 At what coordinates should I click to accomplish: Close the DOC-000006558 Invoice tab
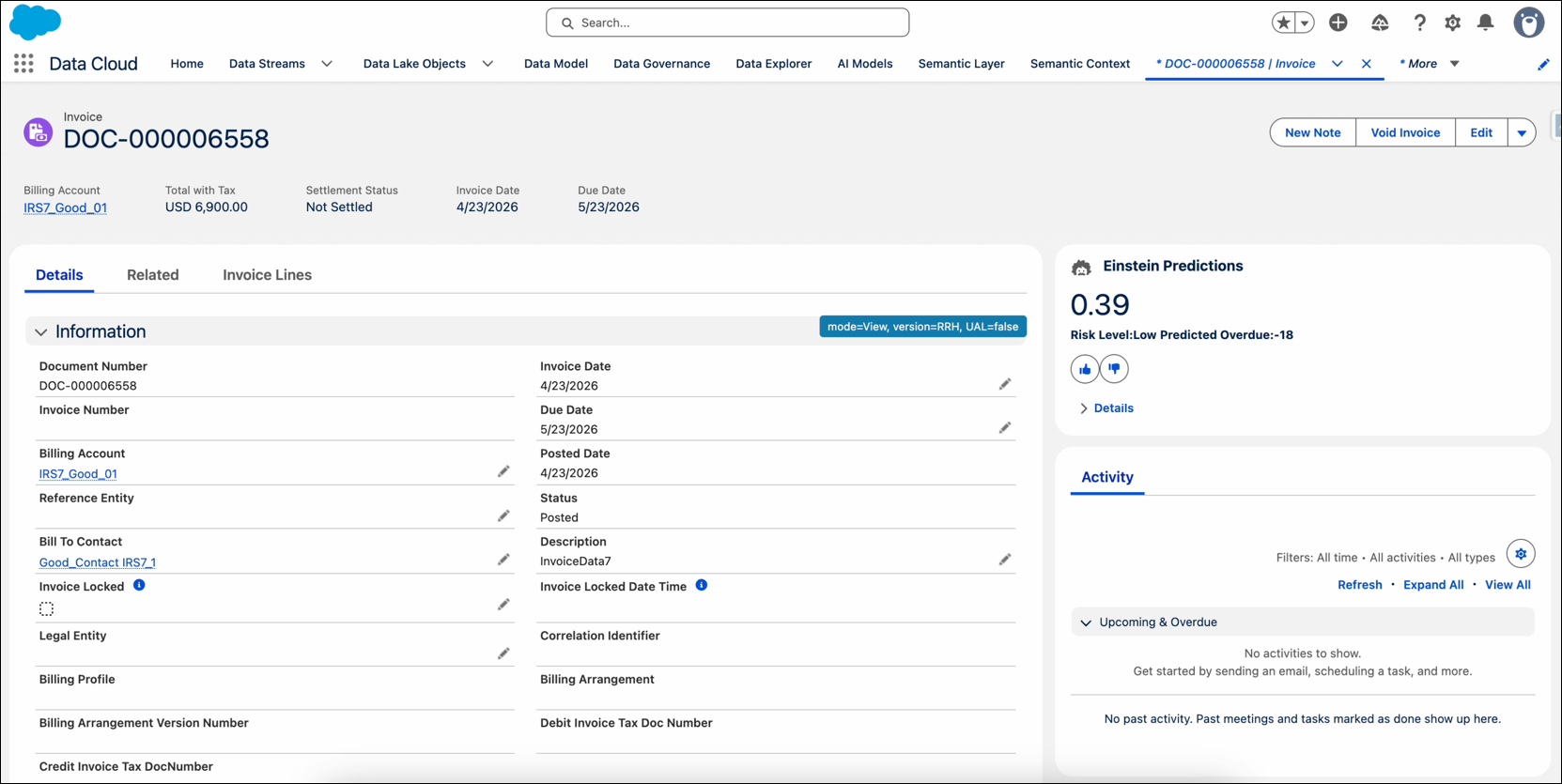tap(1367, 64)
